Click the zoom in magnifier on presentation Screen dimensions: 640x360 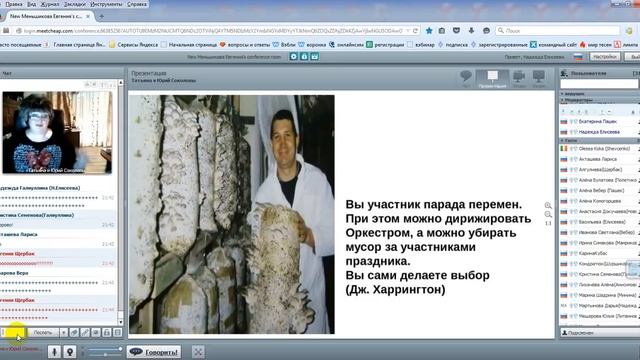pyautogui.click(x=548, y=205)
